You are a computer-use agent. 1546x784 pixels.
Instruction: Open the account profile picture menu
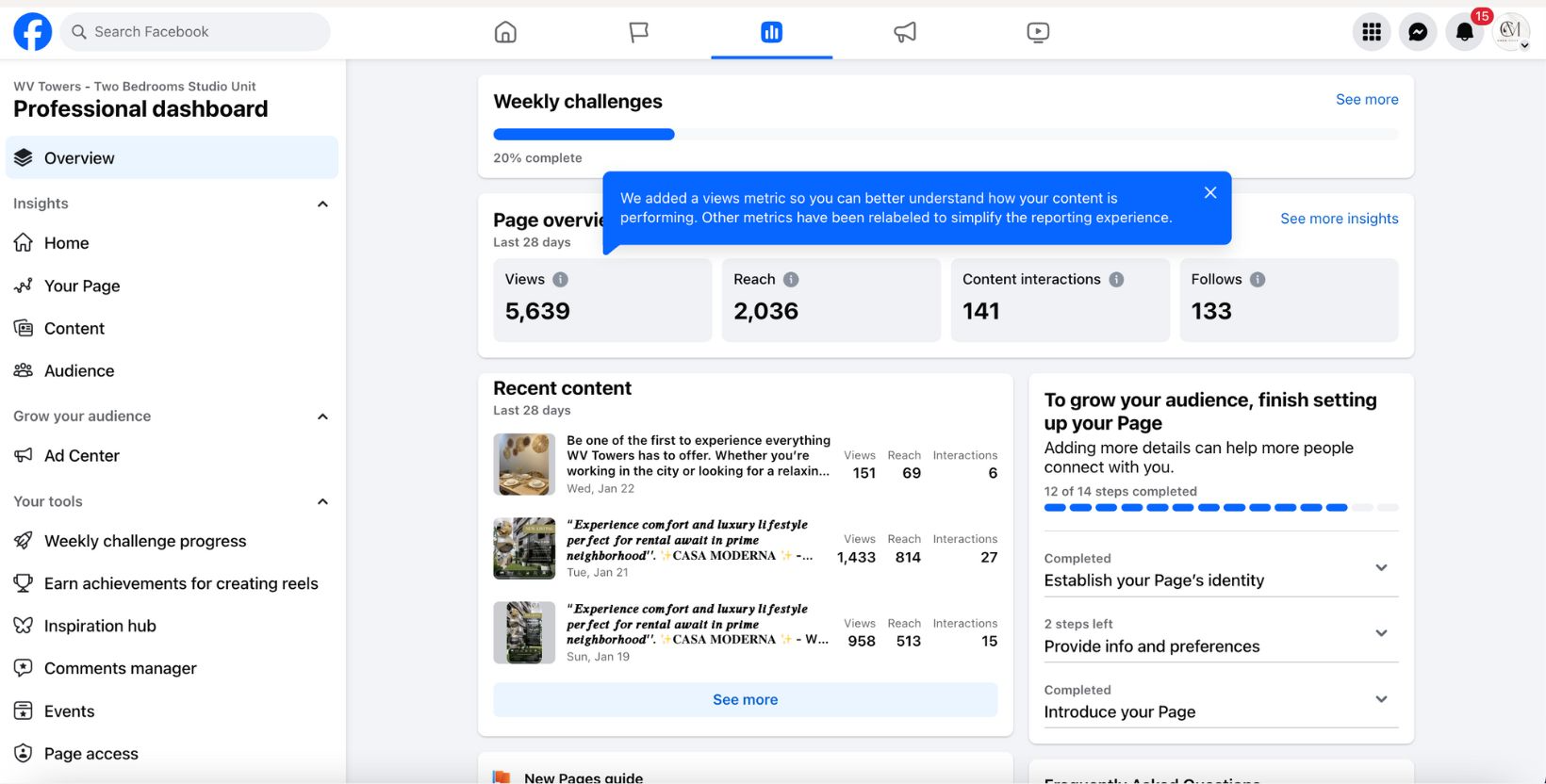1510,31
